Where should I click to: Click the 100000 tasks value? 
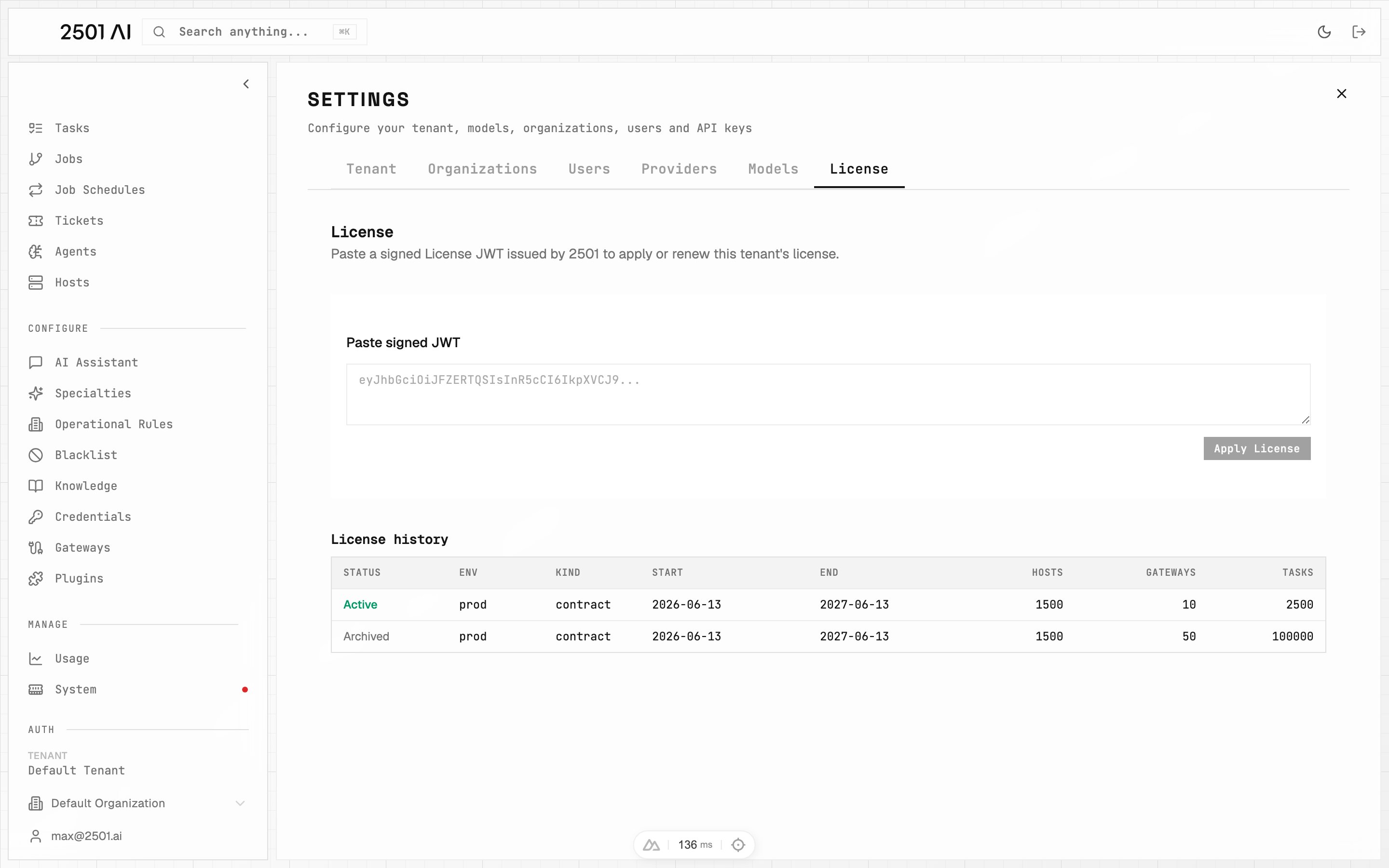pos(1293,637)
